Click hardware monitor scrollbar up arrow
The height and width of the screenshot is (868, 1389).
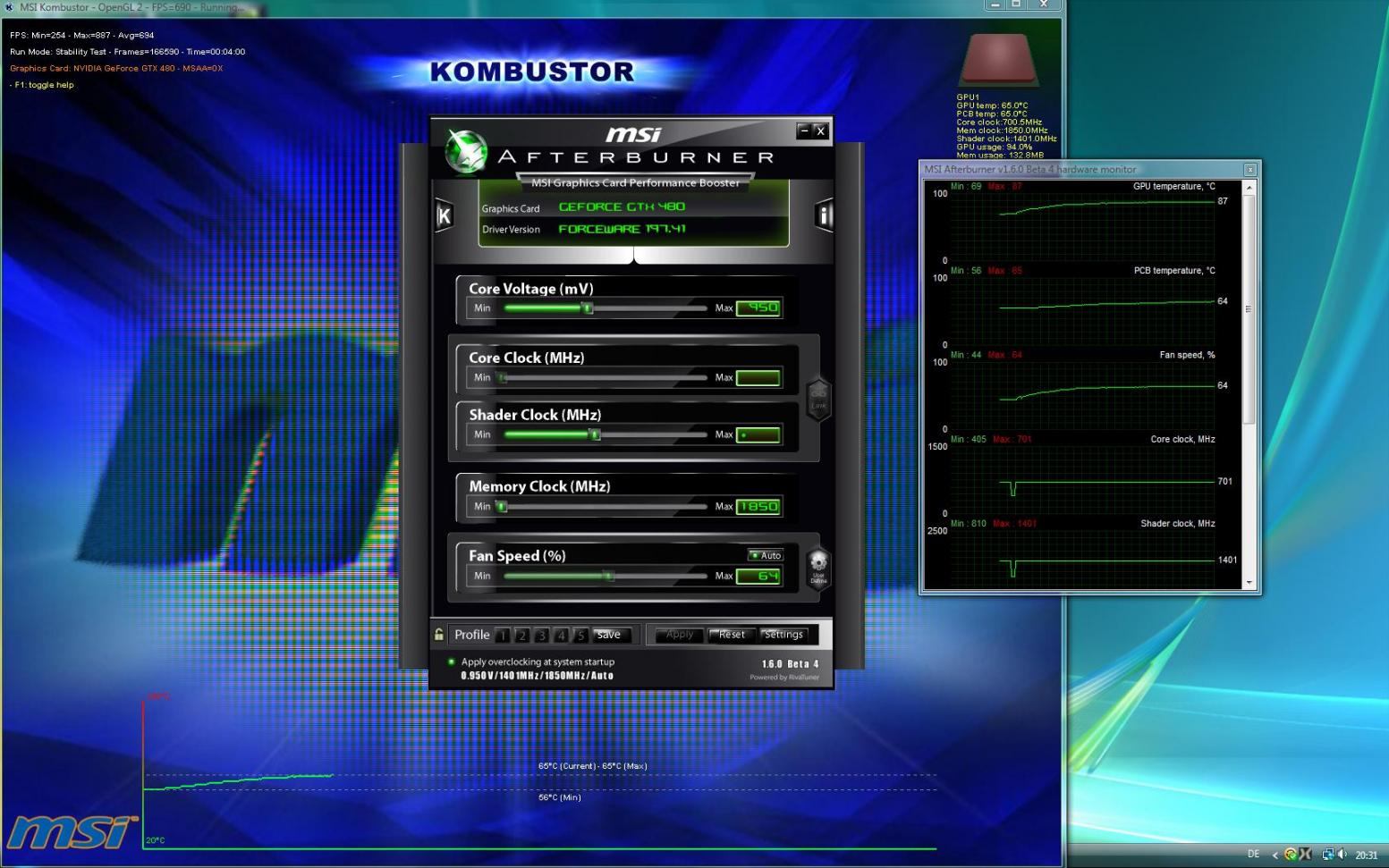click(1249, 187)
